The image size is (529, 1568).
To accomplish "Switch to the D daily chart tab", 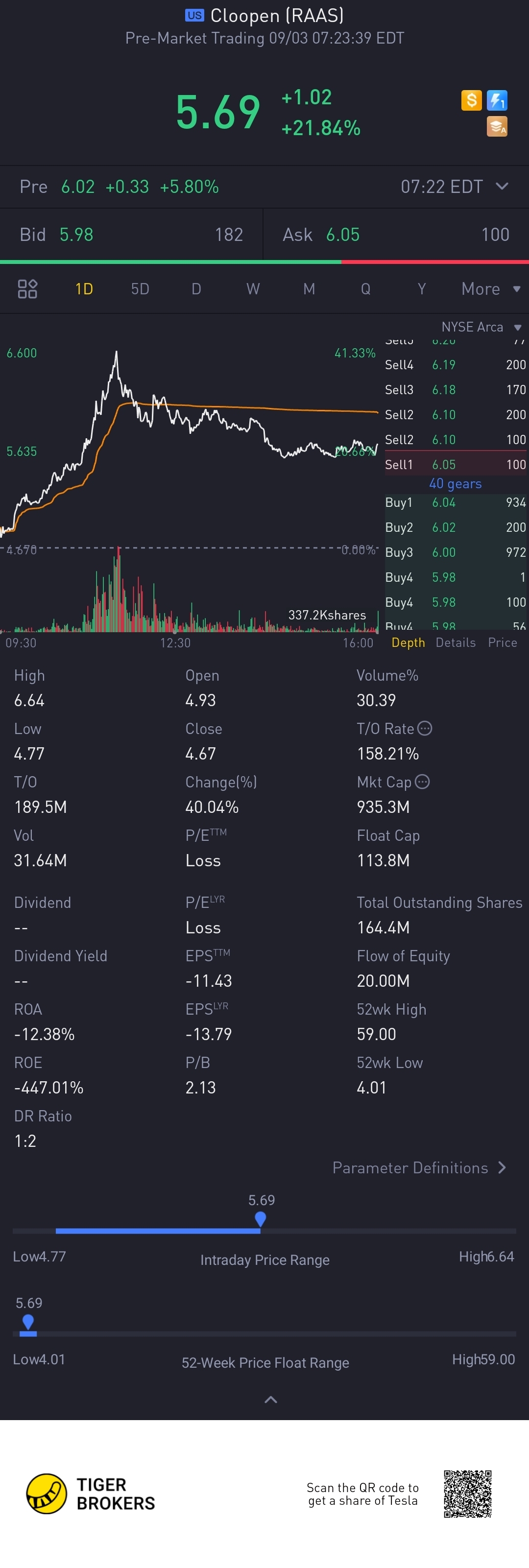I will [x=196, y=288].
